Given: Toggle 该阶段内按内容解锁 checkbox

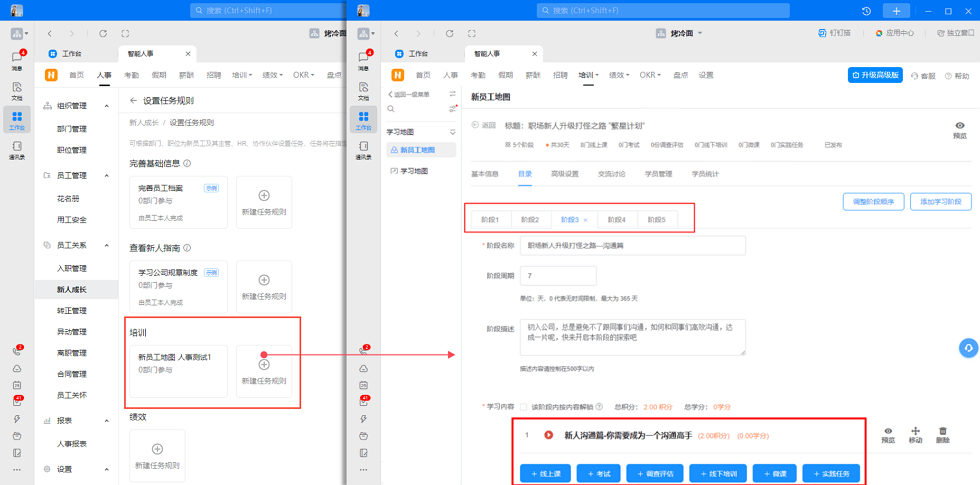Looking at the screenshot, I should click(523, 407).
